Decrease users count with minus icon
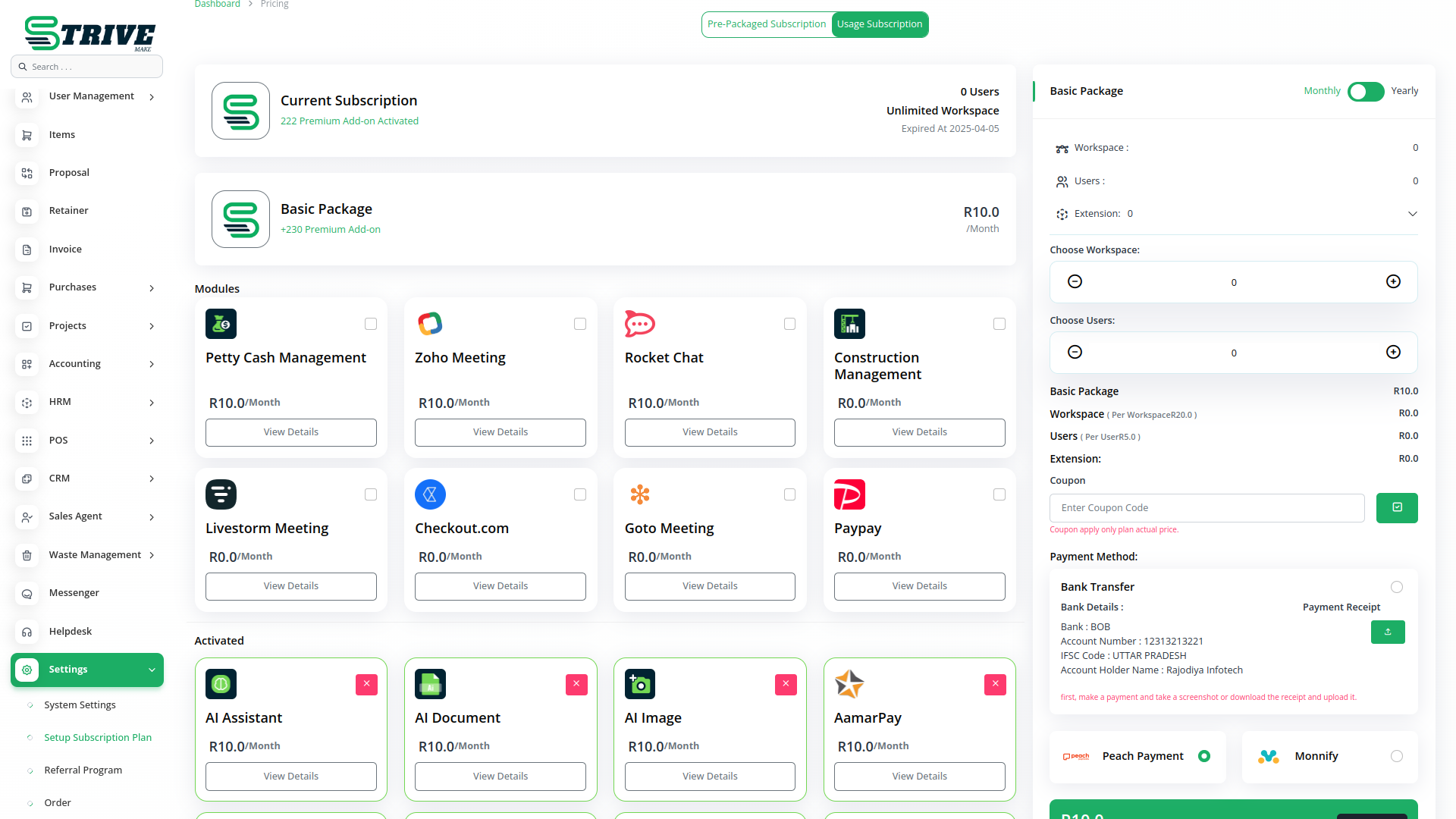The image size is (1456, 819). point(1075,352)
